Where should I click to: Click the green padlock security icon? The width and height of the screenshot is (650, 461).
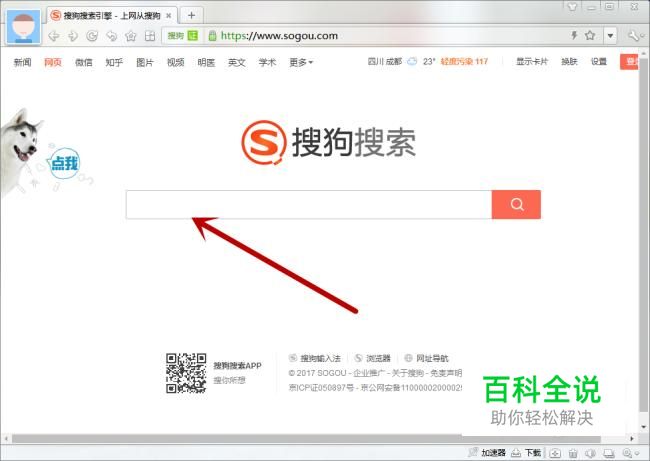tap(212, 36)
